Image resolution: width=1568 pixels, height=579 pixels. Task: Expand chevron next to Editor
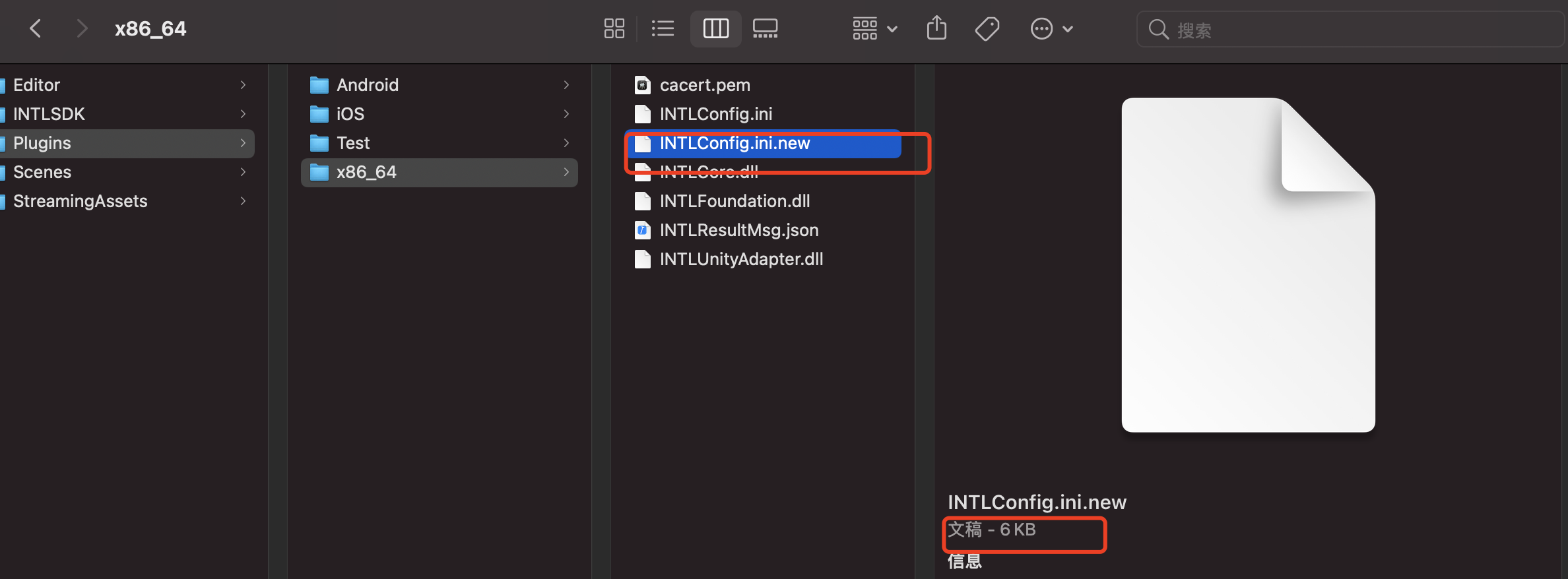pos(243,85)
